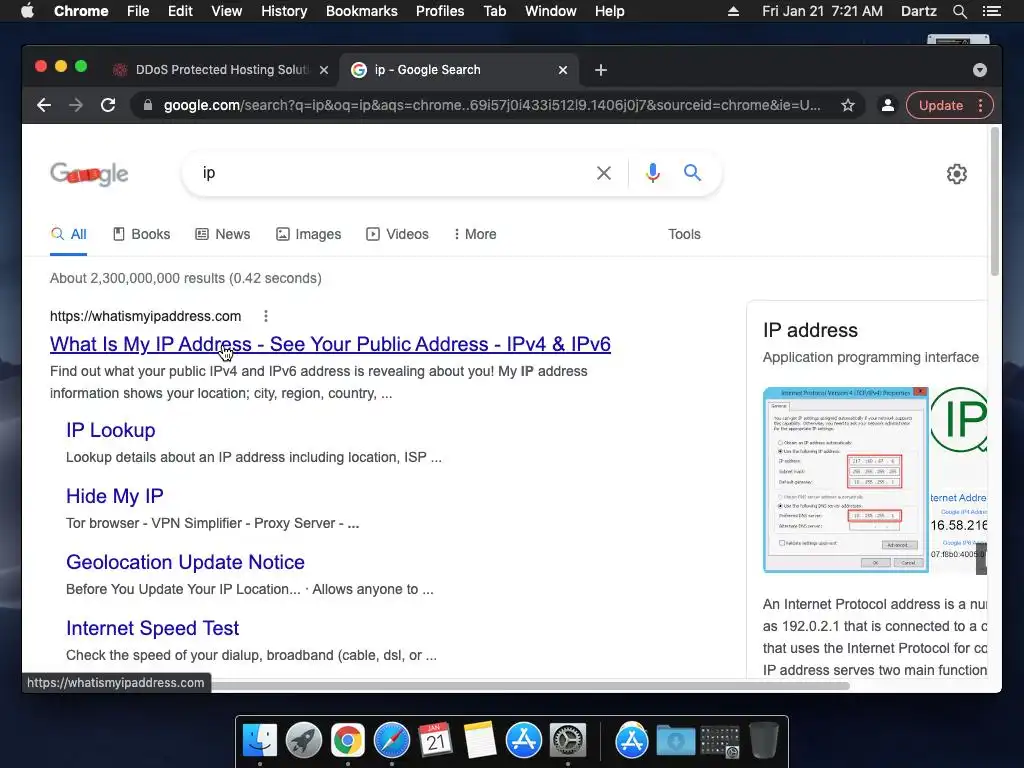This screenshot has height=768, width=1024.
Task: Open a new tab with the plus button
Action: (x=601, y=70)
